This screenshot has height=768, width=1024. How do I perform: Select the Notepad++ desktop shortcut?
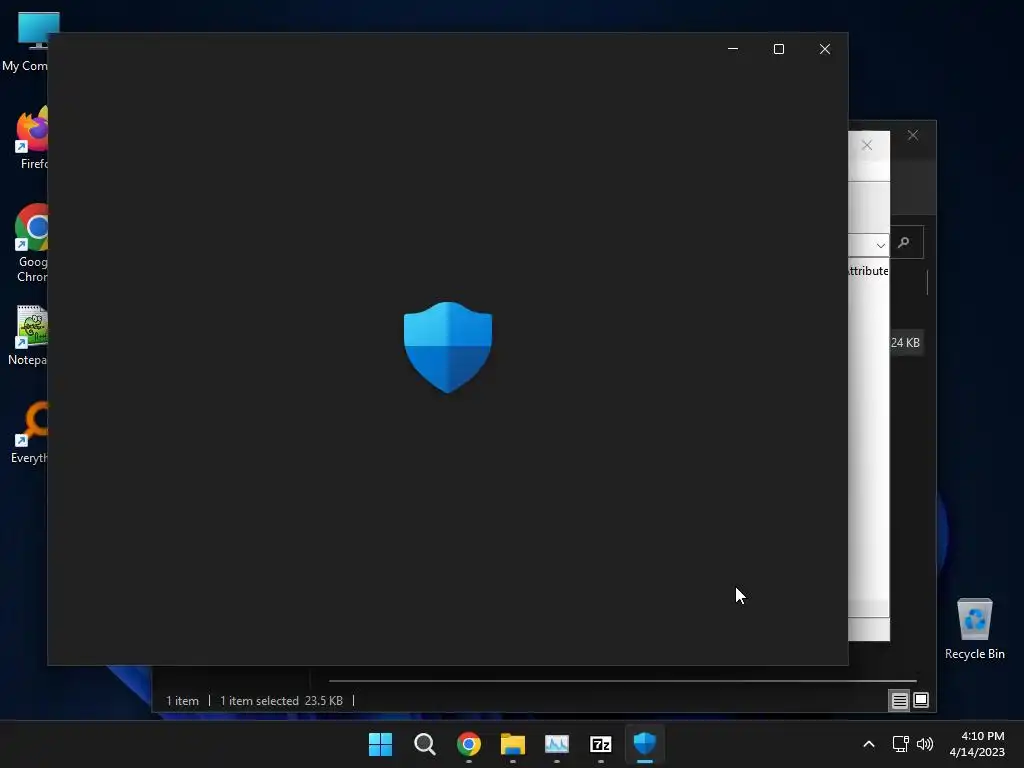[29, 335]
